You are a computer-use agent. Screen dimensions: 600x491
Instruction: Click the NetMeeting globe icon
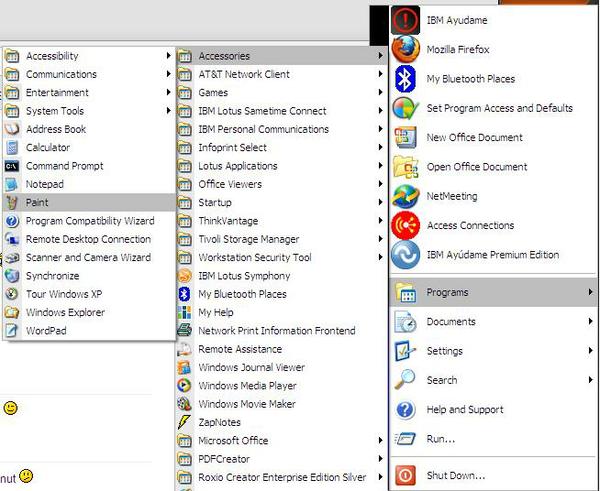[x=405, y=196]
